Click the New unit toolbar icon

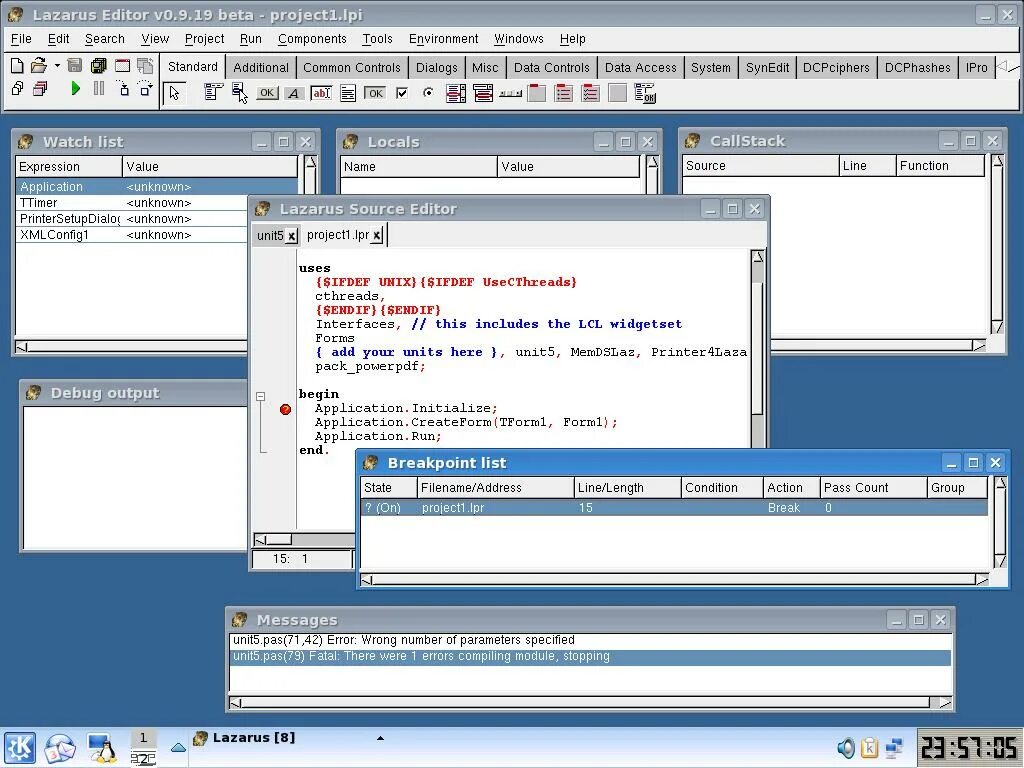coord(18,65)
